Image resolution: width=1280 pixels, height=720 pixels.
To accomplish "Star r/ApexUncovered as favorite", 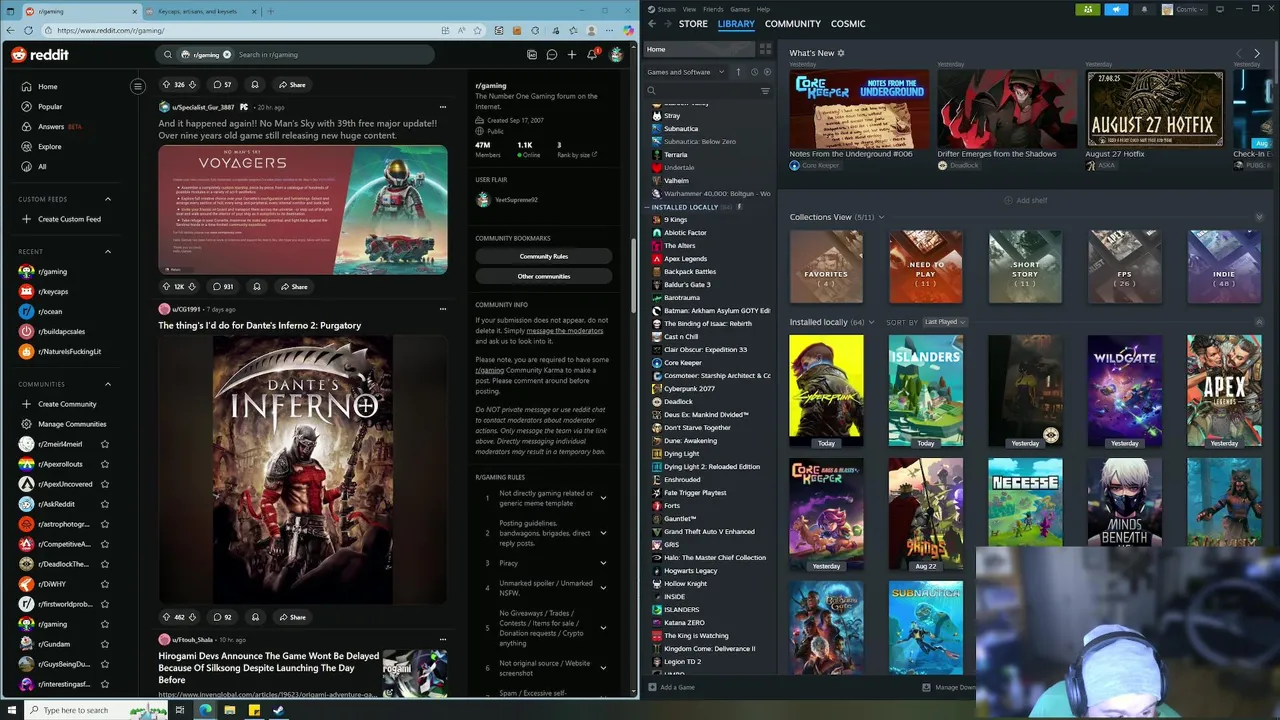I will click(x=104, y=484).
